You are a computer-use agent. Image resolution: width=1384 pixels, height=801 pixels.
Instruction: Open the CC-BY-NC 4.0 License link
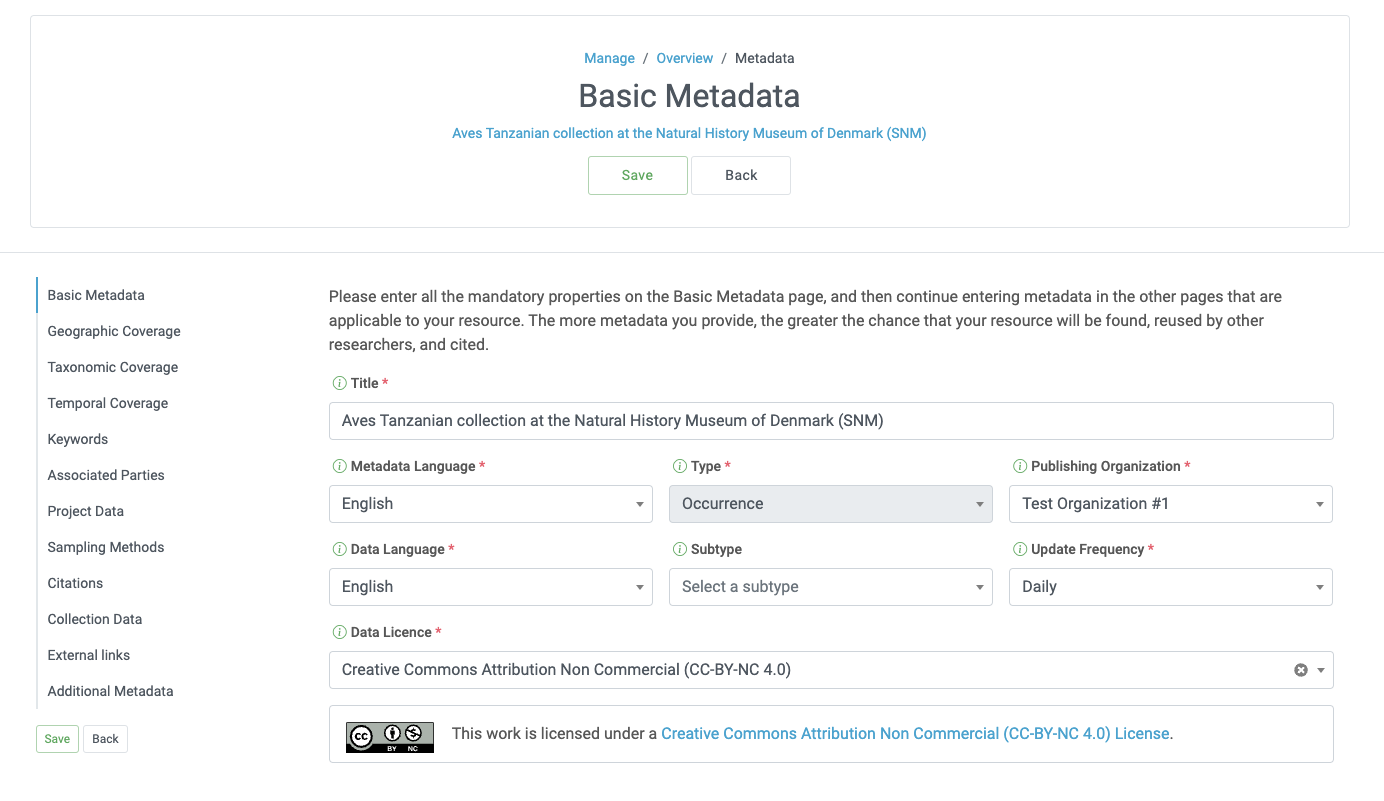click(x=915, y=733)
